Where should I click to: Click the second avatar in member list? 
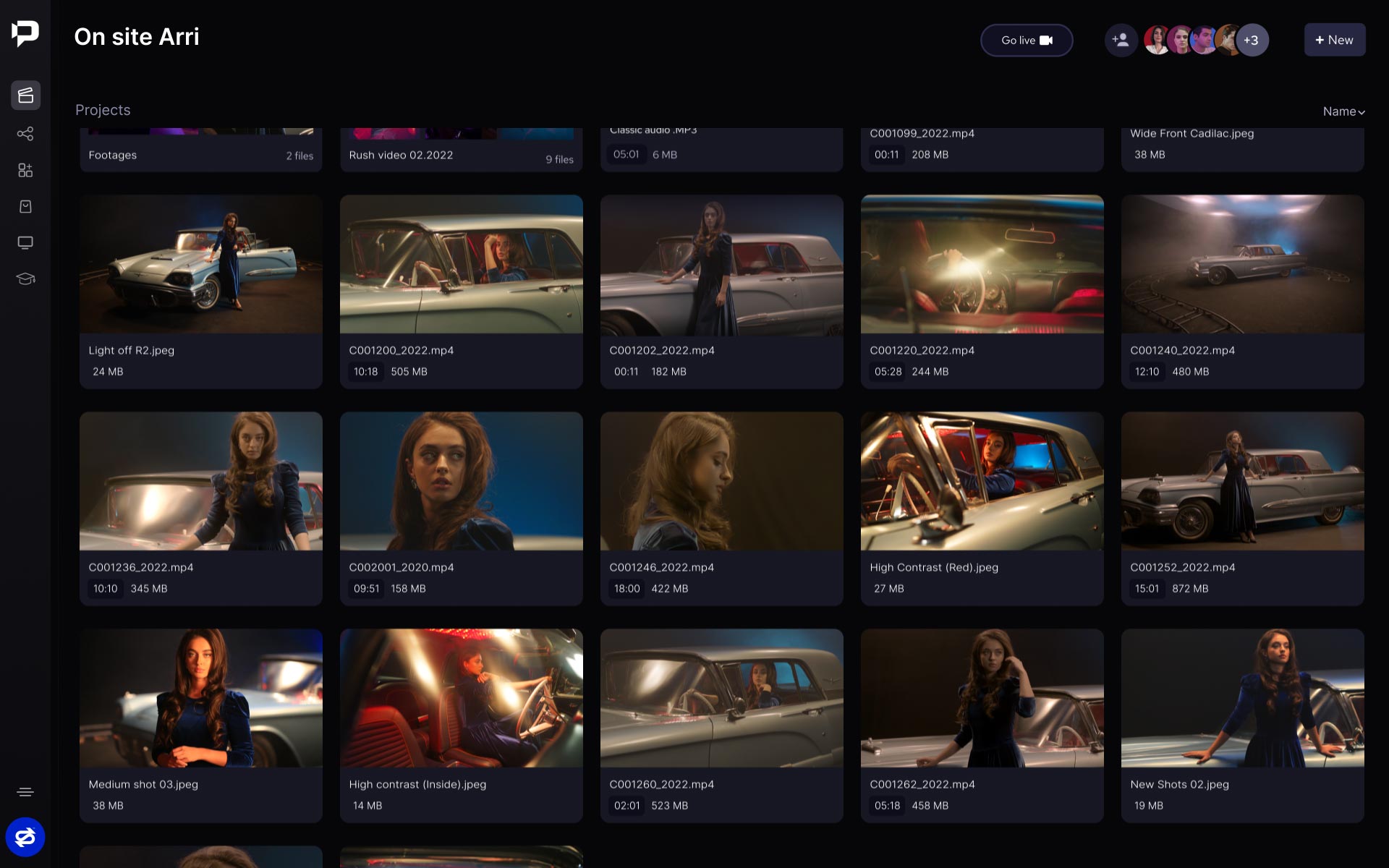(x=1180, y=40)
